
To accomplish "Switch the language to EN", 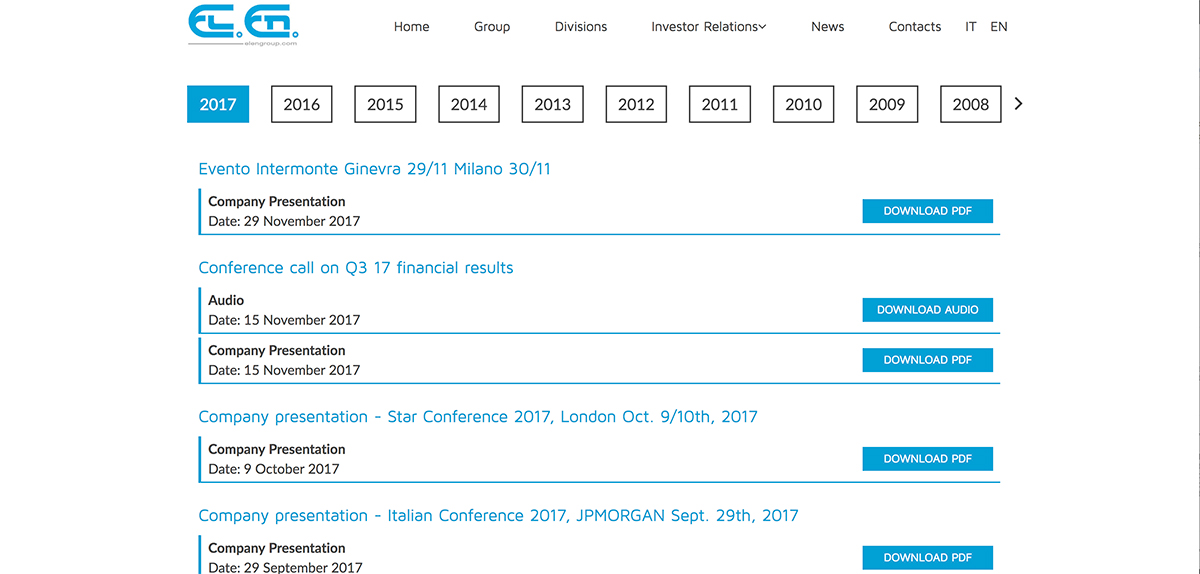I will 999,27.
